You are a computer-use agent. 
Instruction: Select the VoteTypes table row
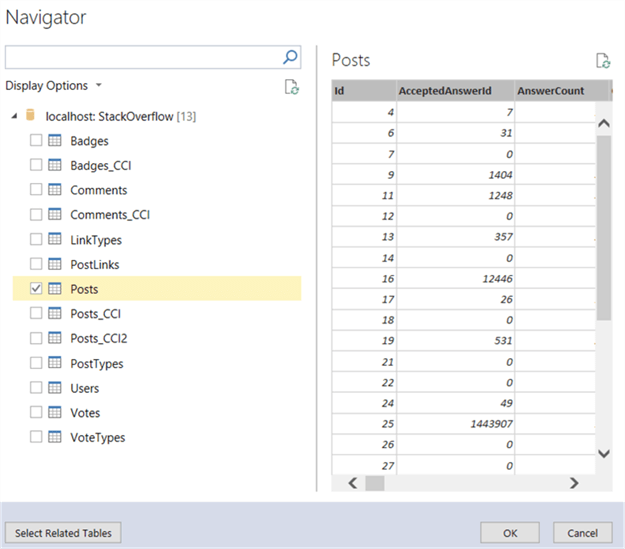(157, 437)
